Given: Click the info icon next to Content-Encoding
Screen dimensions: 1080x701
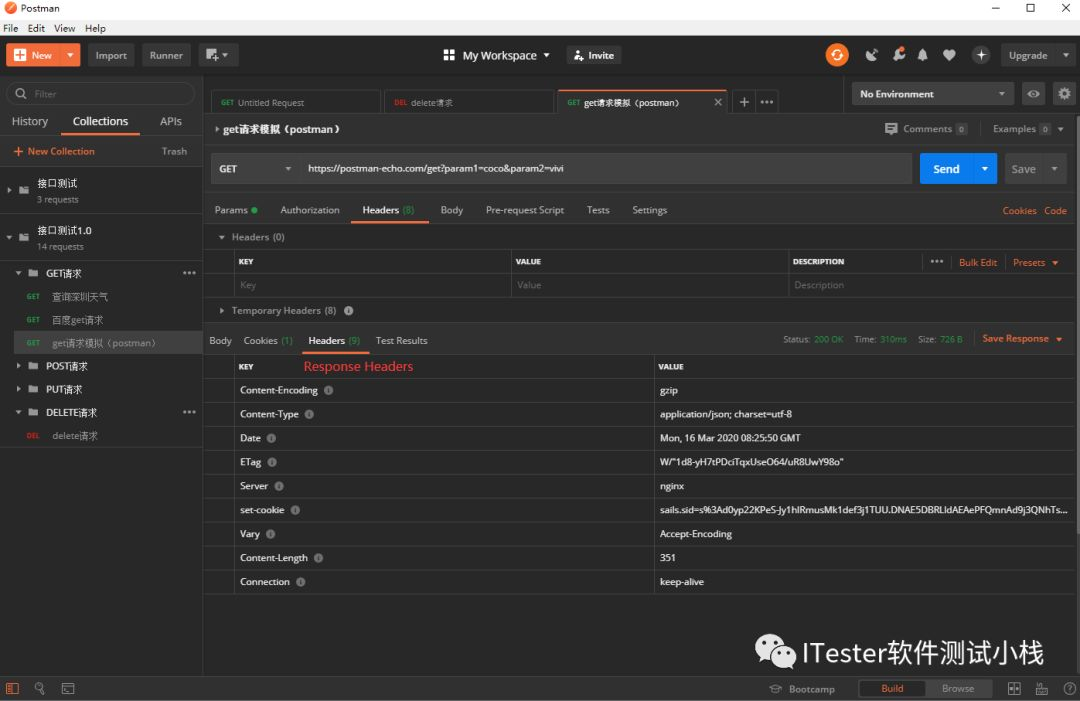Looking at the screenshot, I should (329, 390).
